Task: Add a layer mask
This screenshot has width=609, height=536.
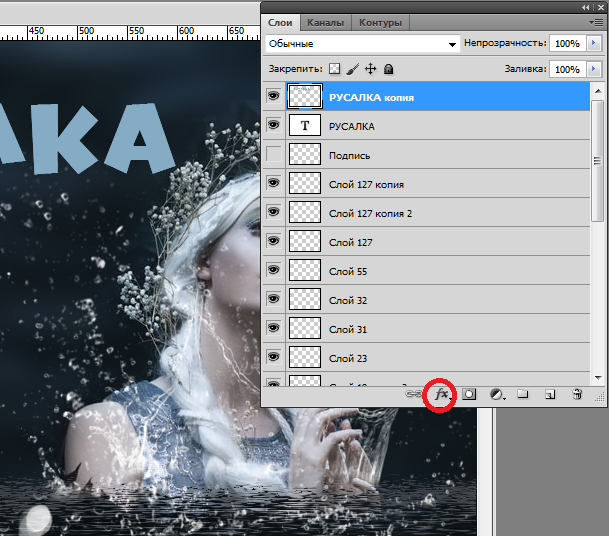Action: (x=468, y=395)
